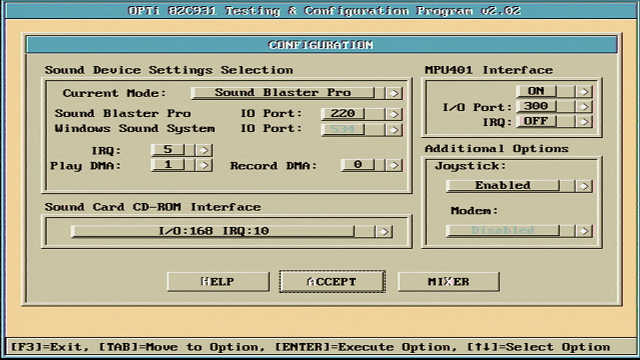
Task: Select the Joystick Enabled value field
Action: [x=503, y=185]
